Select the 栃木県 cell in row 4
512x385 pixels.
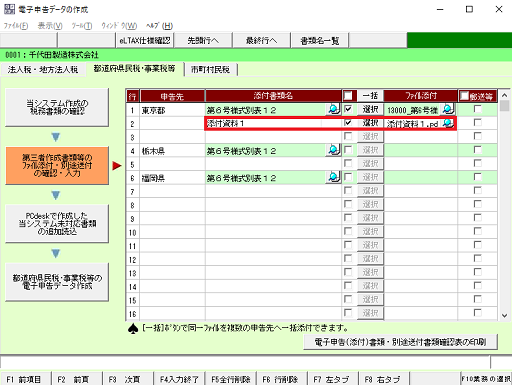[172, 150]
